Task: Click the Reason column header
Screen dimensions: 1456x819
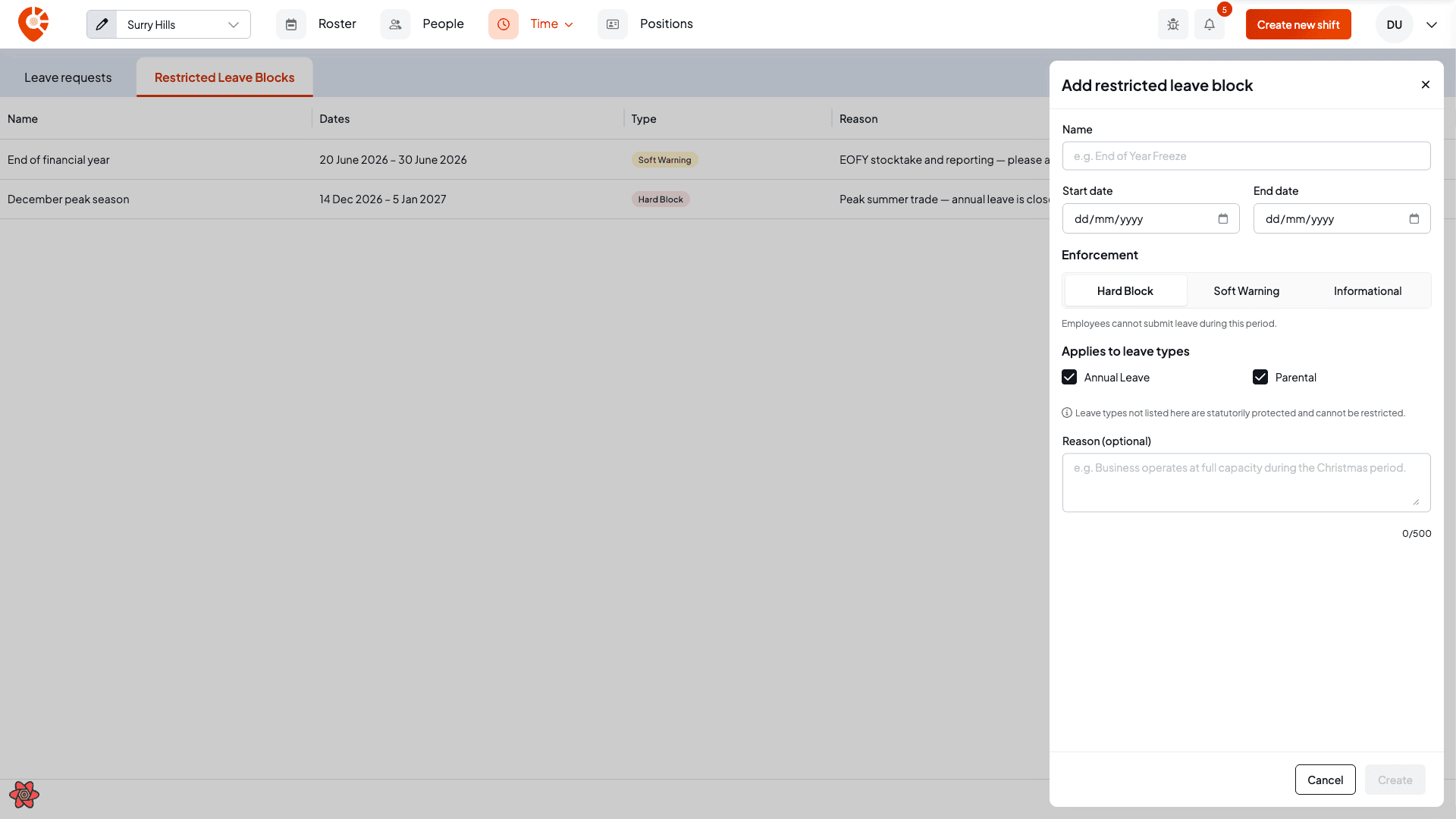Action: tap(858, 118)
